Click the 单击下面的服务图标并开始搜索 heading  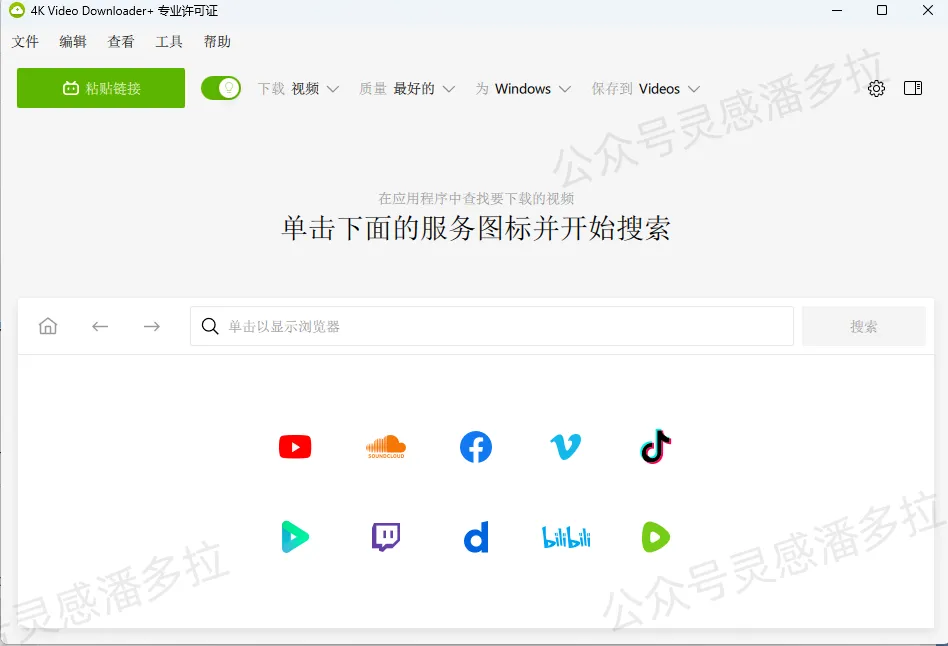(476, 229)
